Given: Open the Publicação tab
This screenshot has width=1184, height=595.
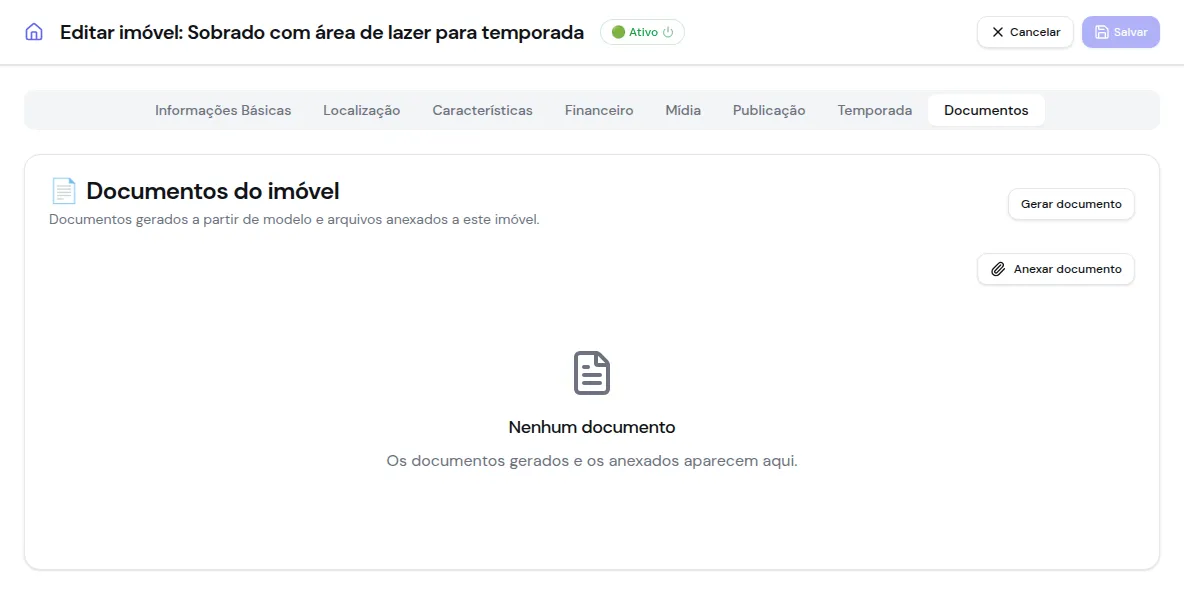Looking at the screenshot, I should (769, 110).
